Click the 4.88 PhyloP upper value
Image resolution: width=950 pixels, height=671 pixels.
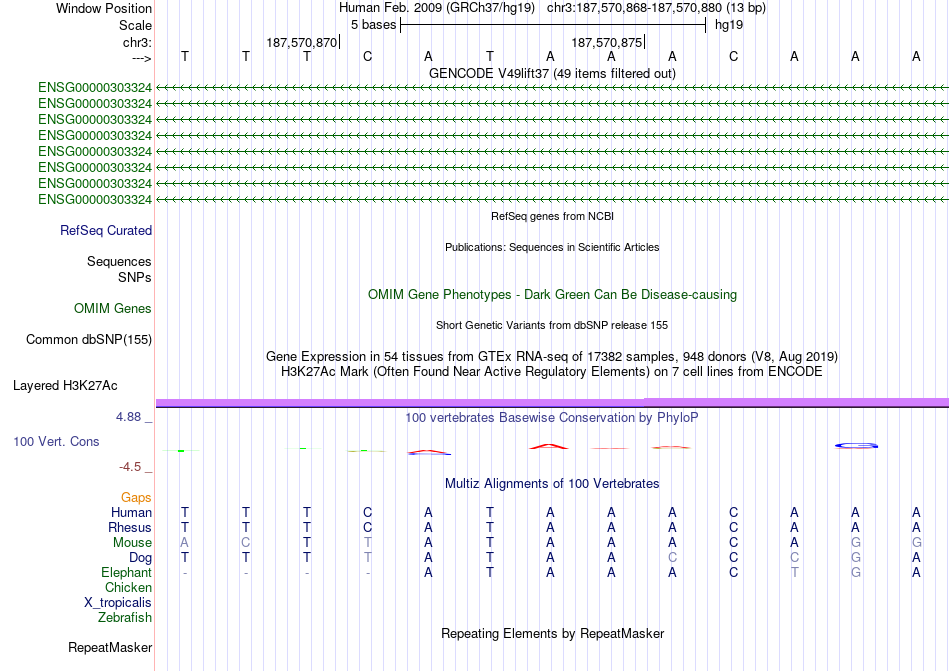coord(128,417)
